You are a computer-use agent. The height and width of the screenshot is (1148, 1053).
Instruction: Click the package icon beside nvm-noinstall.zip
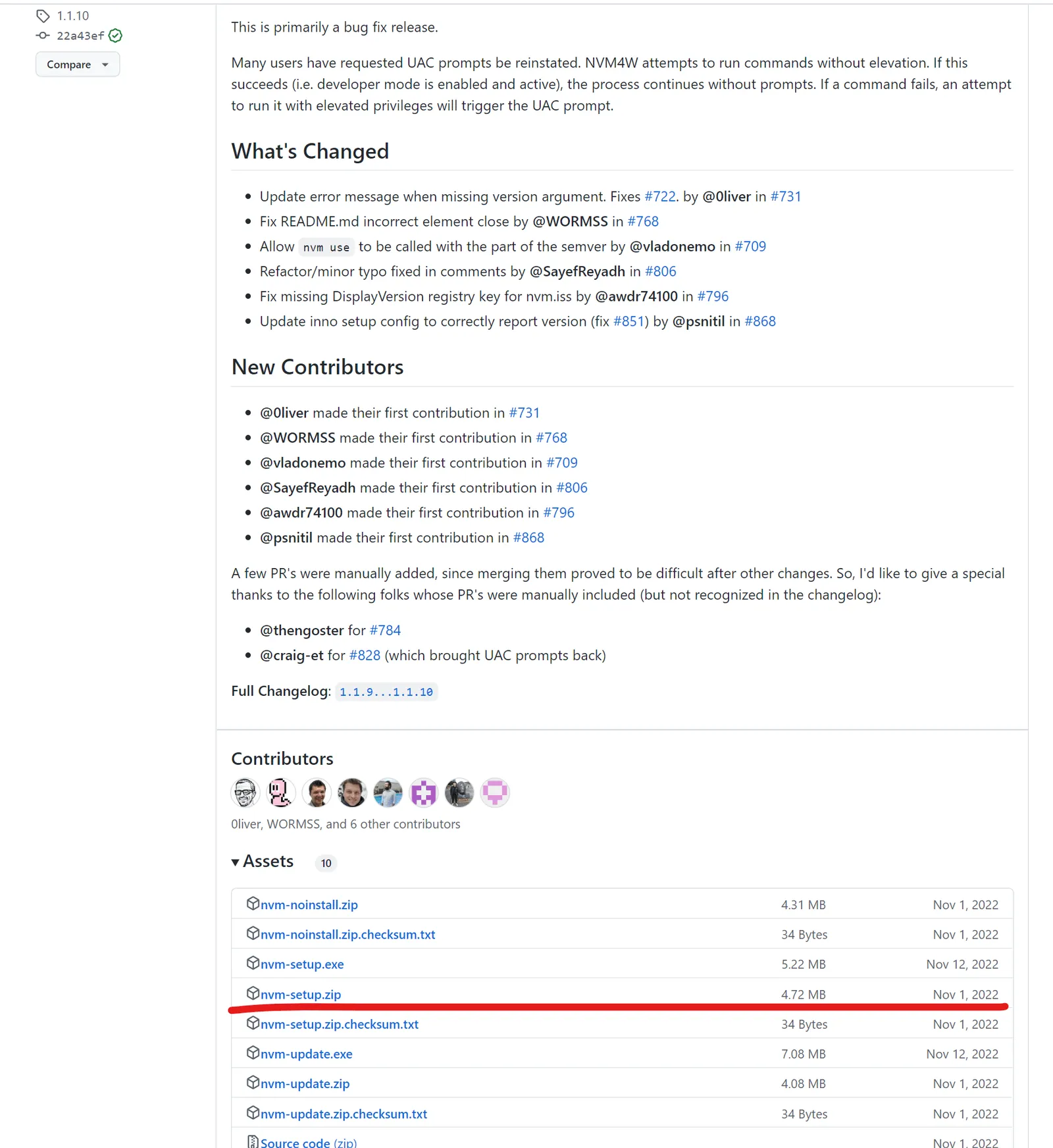[x=253, y=904]
